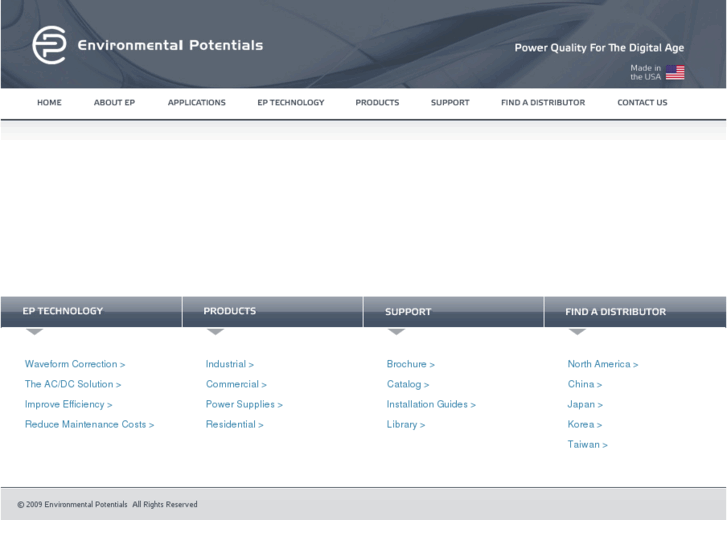Click the Power Quality For The Digital Age tagline
The width and height of the screenshot is (727, 545).
(599, 48)
